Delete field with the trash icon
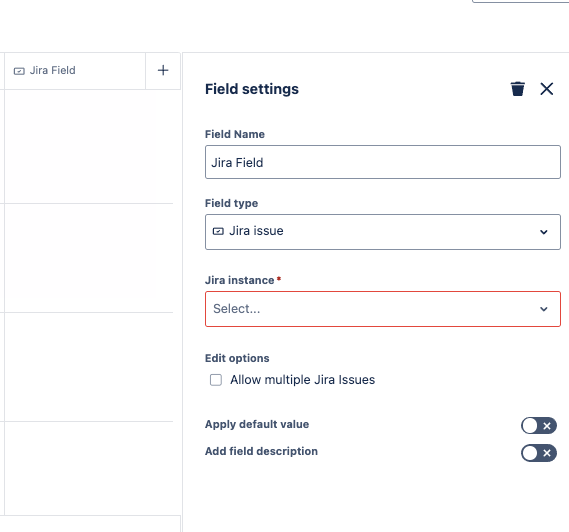569x532 pixels. pos(517,89)
